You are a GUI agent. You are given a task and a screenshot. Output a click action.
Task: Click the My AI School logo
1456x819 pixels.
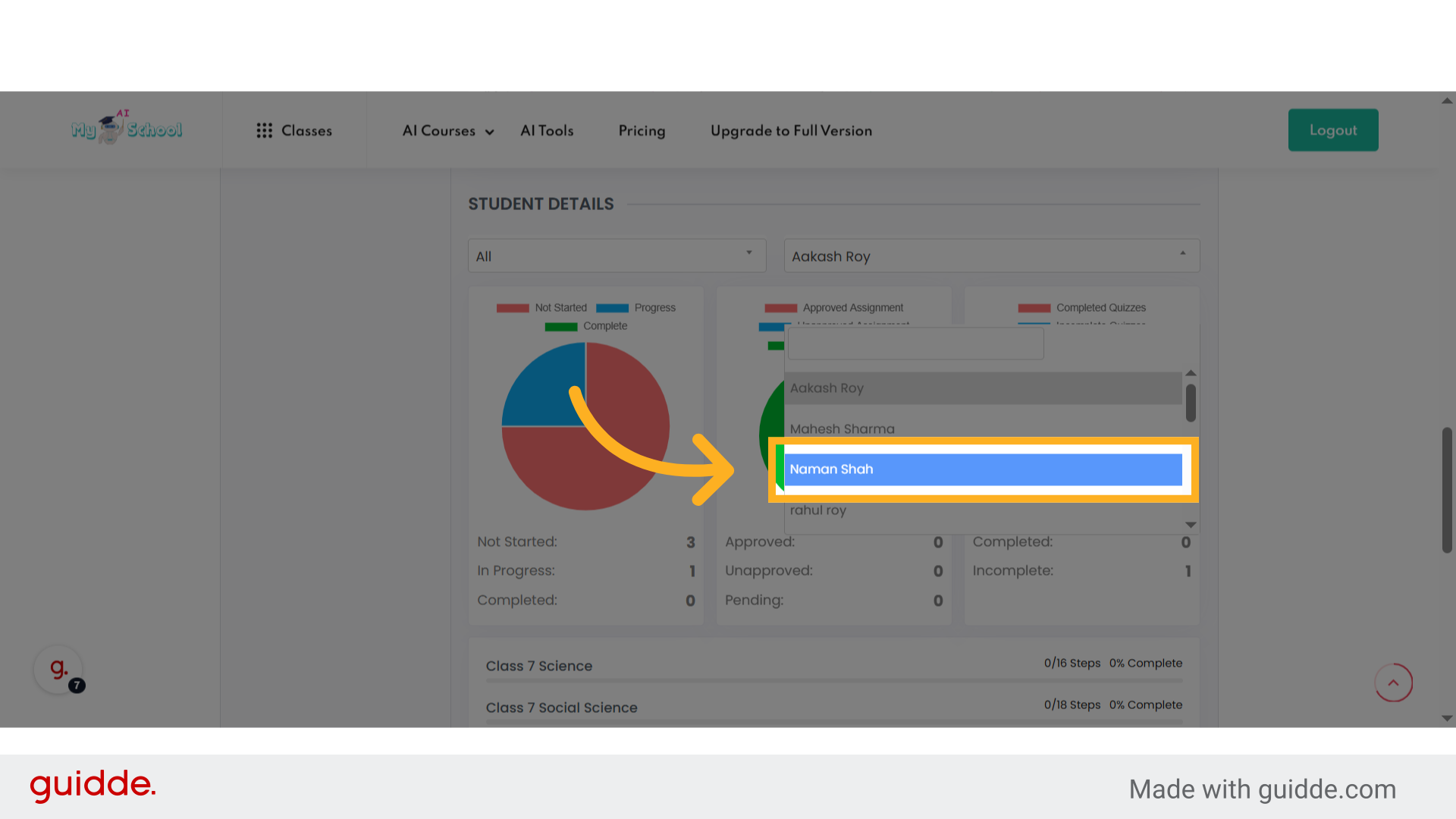(127, 129)
